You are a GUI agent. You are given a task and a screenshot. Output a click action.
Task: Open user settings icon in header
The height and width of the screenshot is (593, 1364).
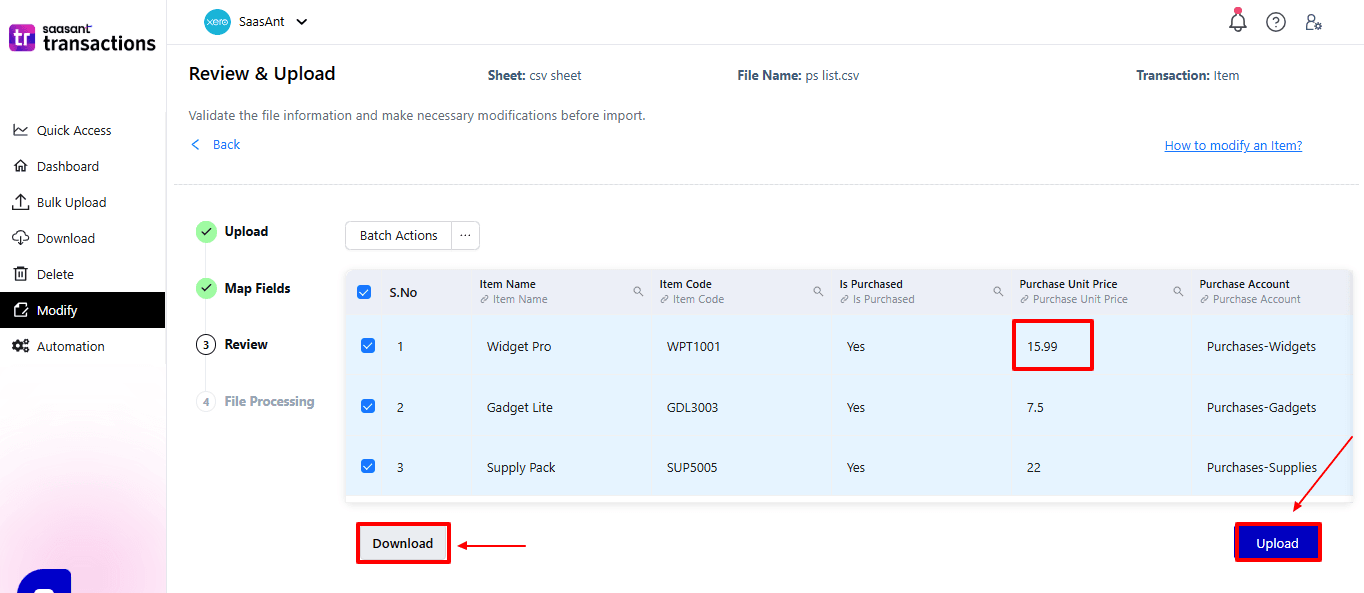click(x=1313, y=22)
